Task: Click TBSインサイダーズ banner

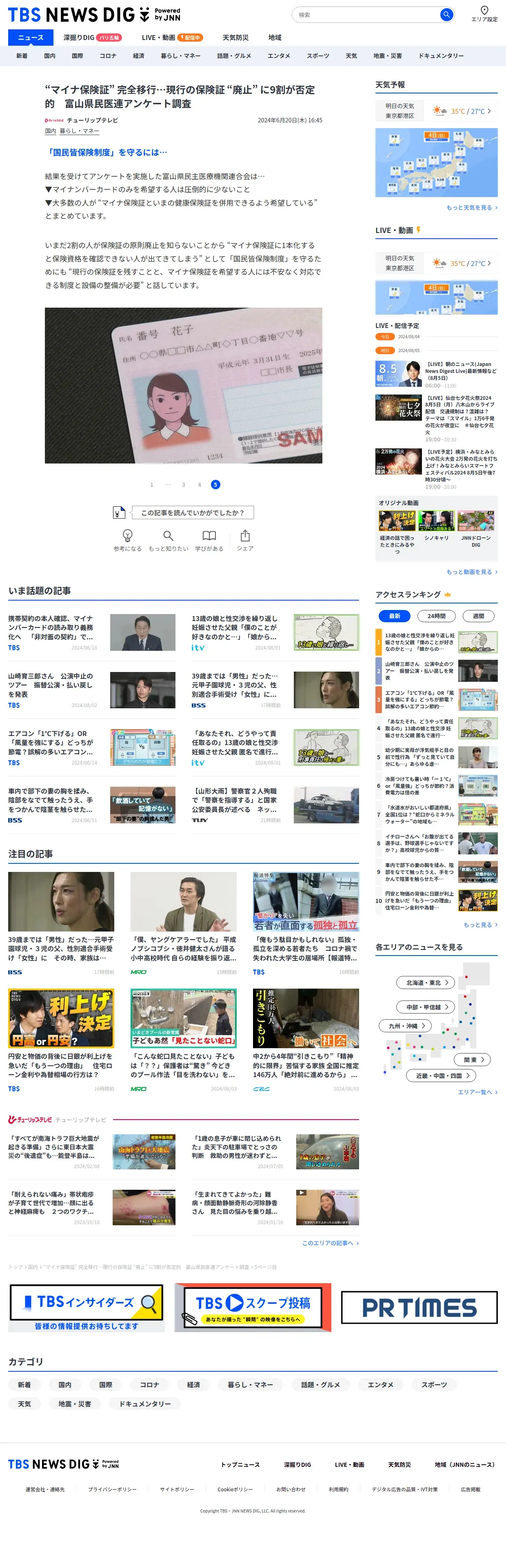Action: pyautogui.click(x=87, y=1307)
